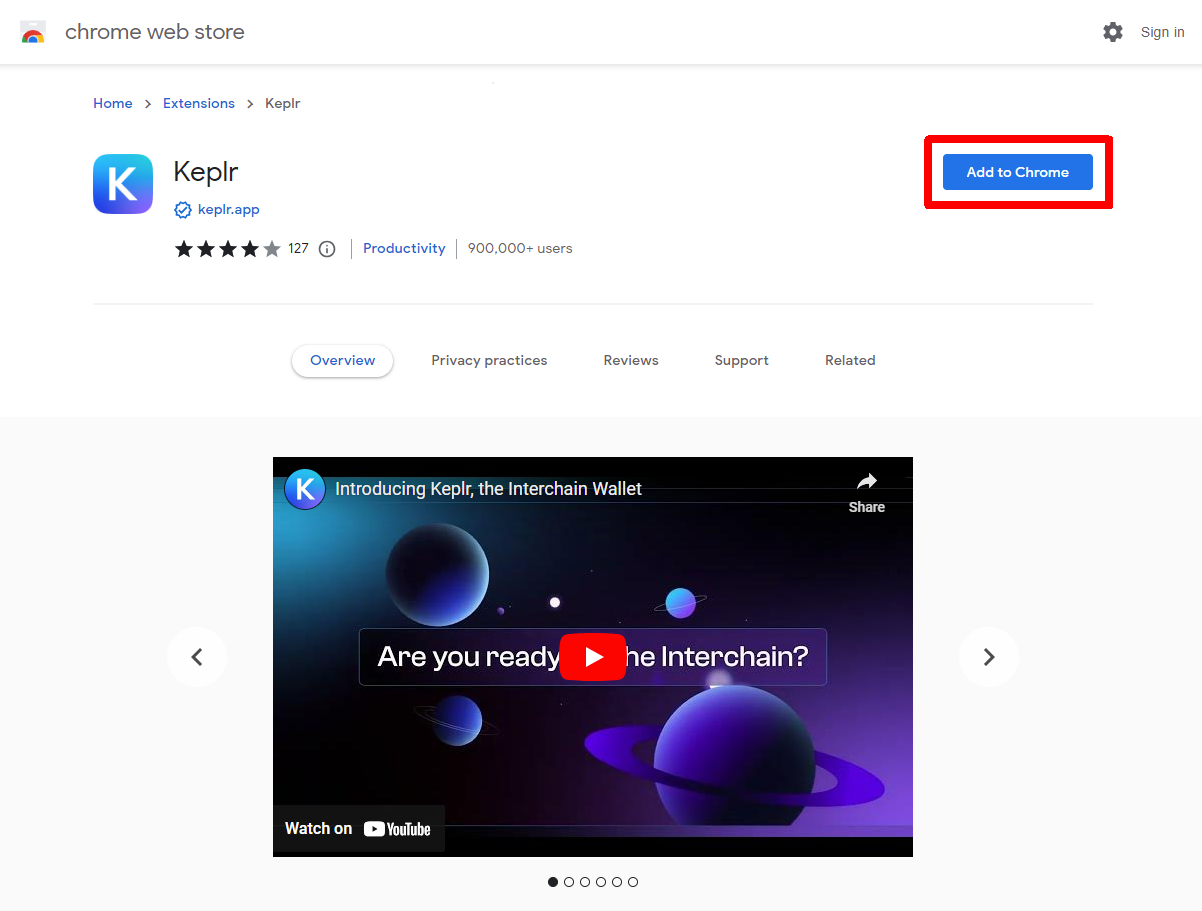Viewport: 1202px width, 911px height.
Task: Click the Keplr channel avatar in video
Action: (305, 489)
